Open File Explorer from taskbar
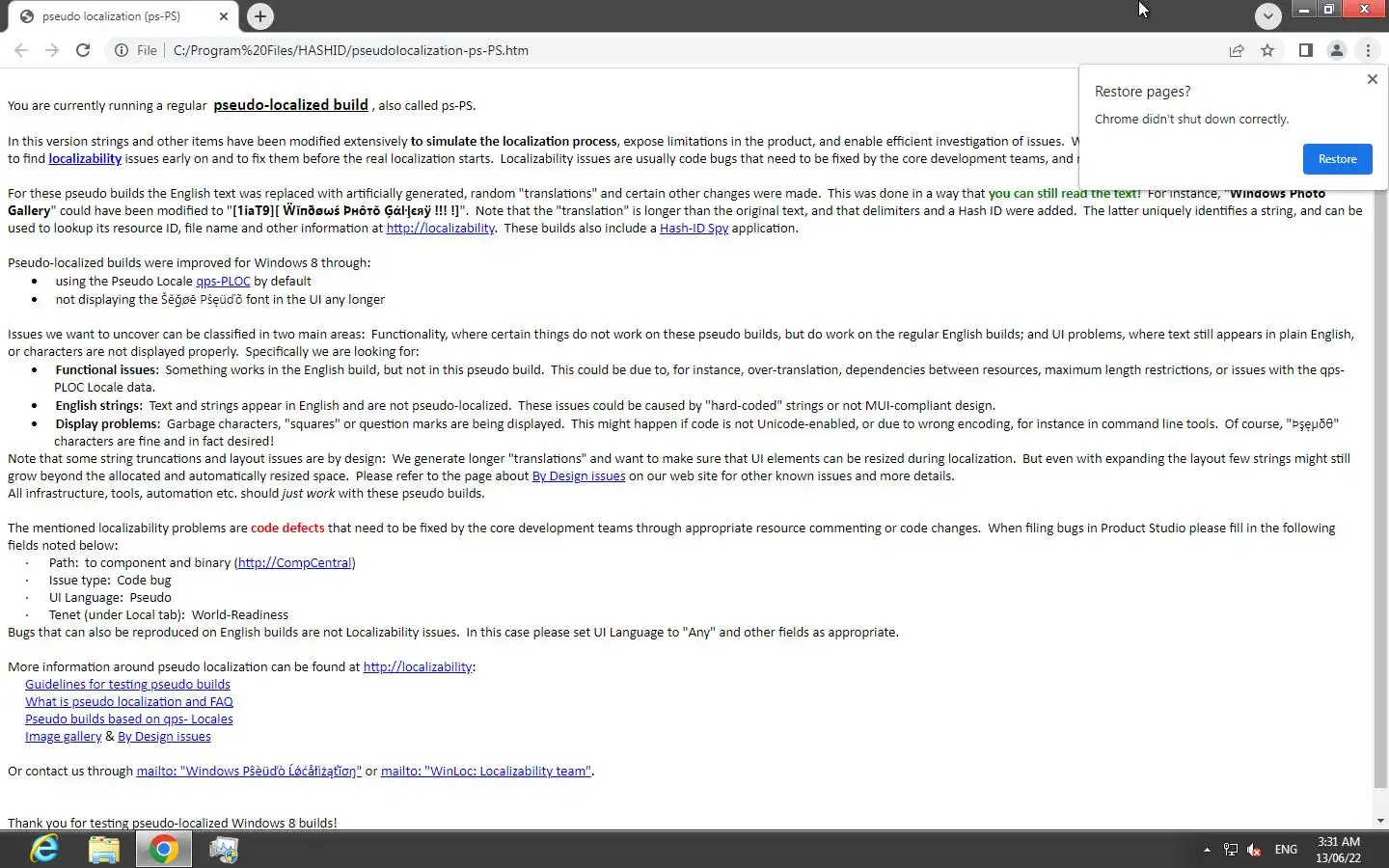The height and width of the screenshot is (868, 1389). click(104, 850)
